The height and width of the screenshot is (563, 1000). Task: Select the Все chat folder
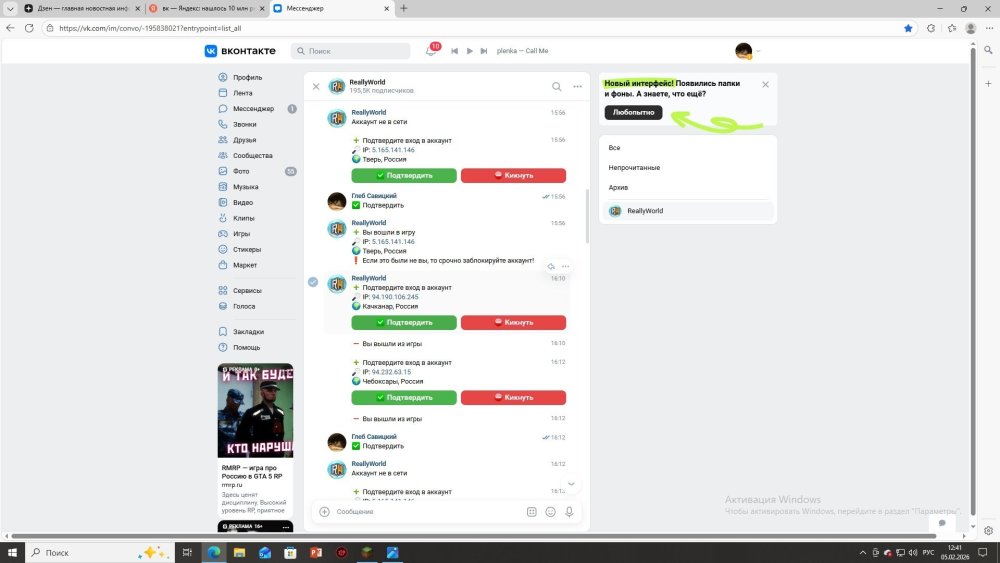(x=688, y=148)
